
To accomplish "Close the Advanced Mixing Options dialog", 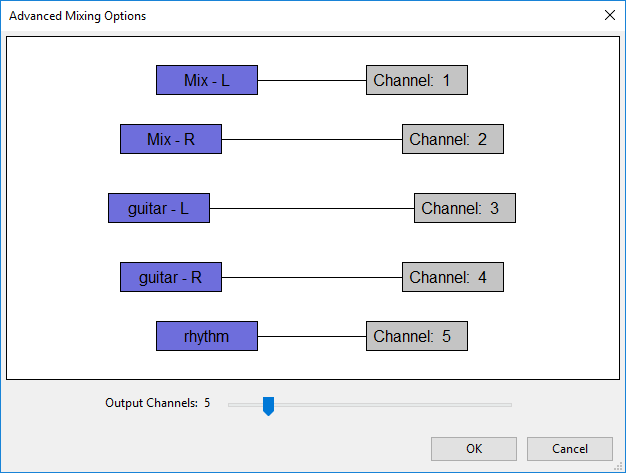I will 609,15.
